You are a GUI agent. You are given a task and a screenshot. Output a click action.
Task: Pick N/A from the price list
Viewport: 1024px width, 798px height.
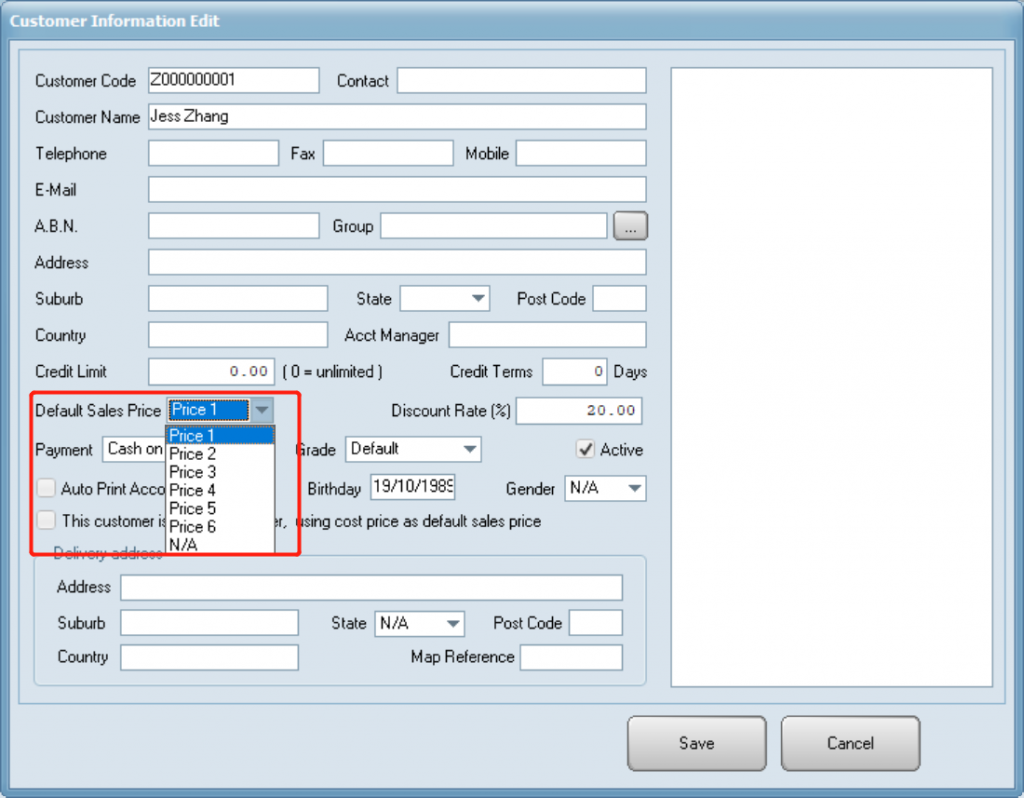coord(184,544)
